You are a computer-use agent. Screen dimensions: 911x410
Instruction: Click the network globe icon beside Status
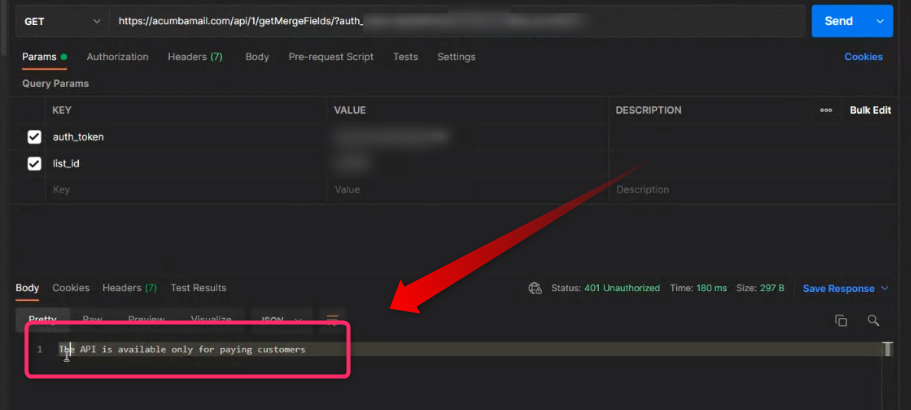coord(535,288)
